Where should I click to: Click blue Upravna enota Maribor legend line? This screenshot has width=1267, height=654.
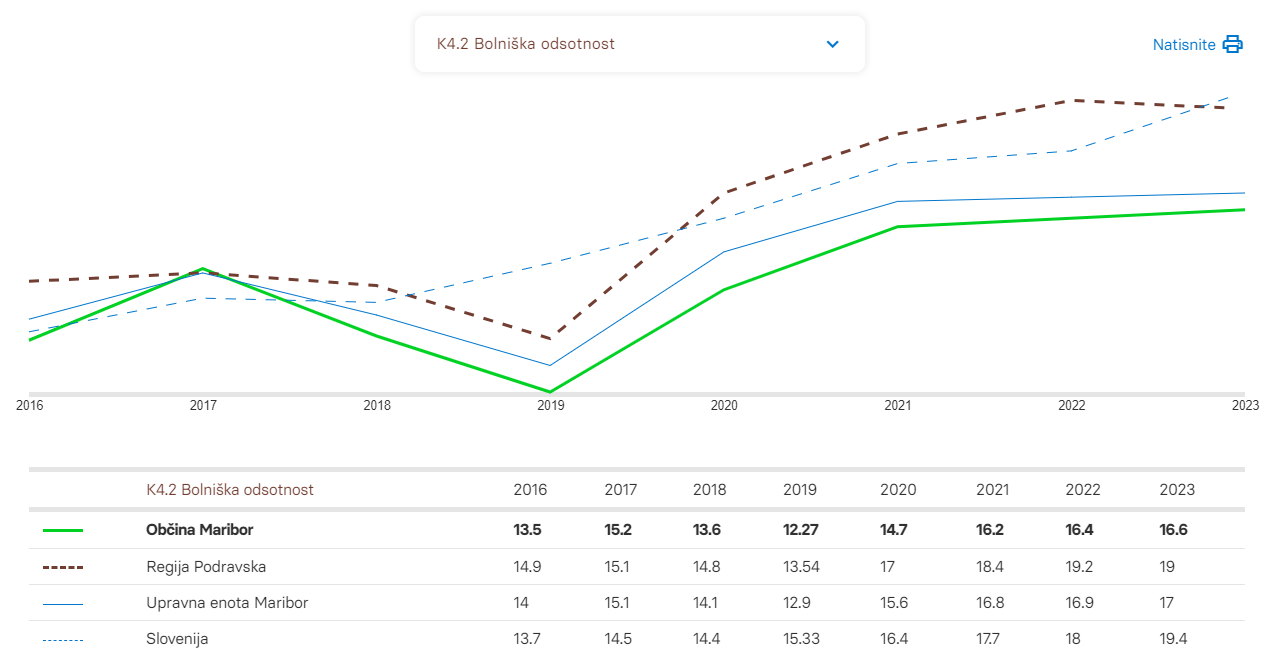63,603
